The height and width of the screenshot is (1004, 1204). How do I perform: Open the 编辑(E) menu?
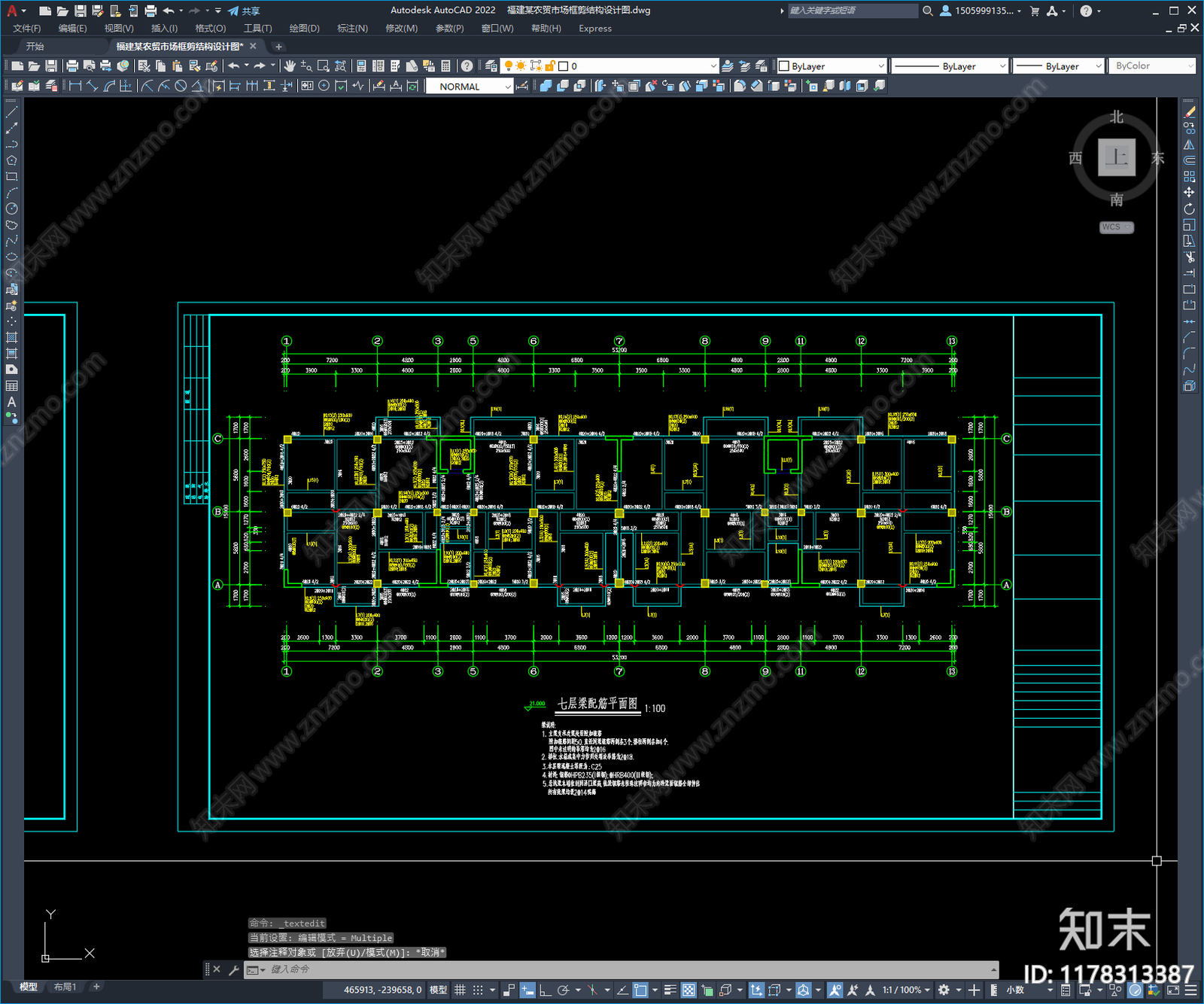[x=72, y=29]
